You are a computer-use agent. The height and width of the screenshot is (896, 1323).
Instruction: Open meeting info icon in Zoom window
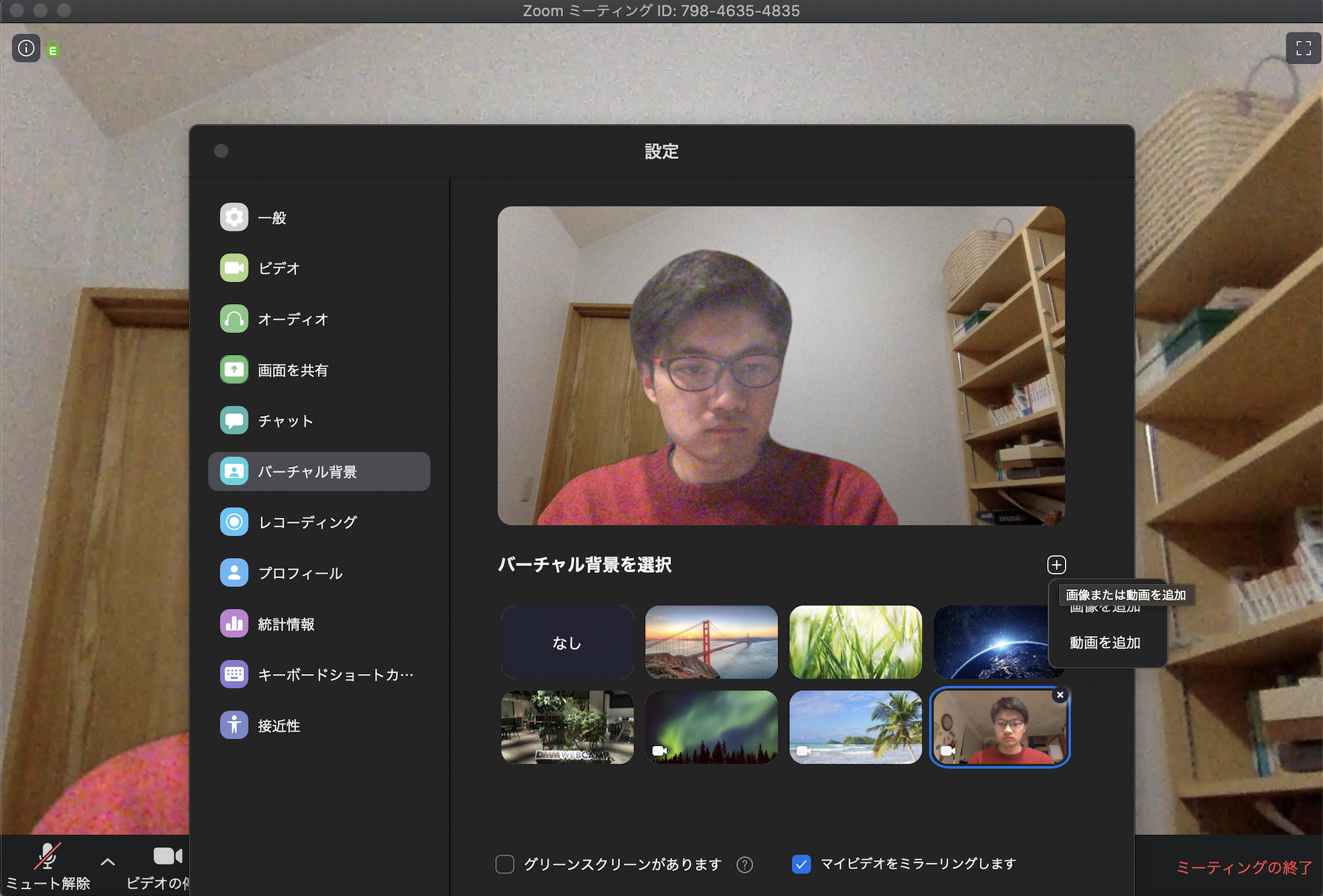click(26, 48)
